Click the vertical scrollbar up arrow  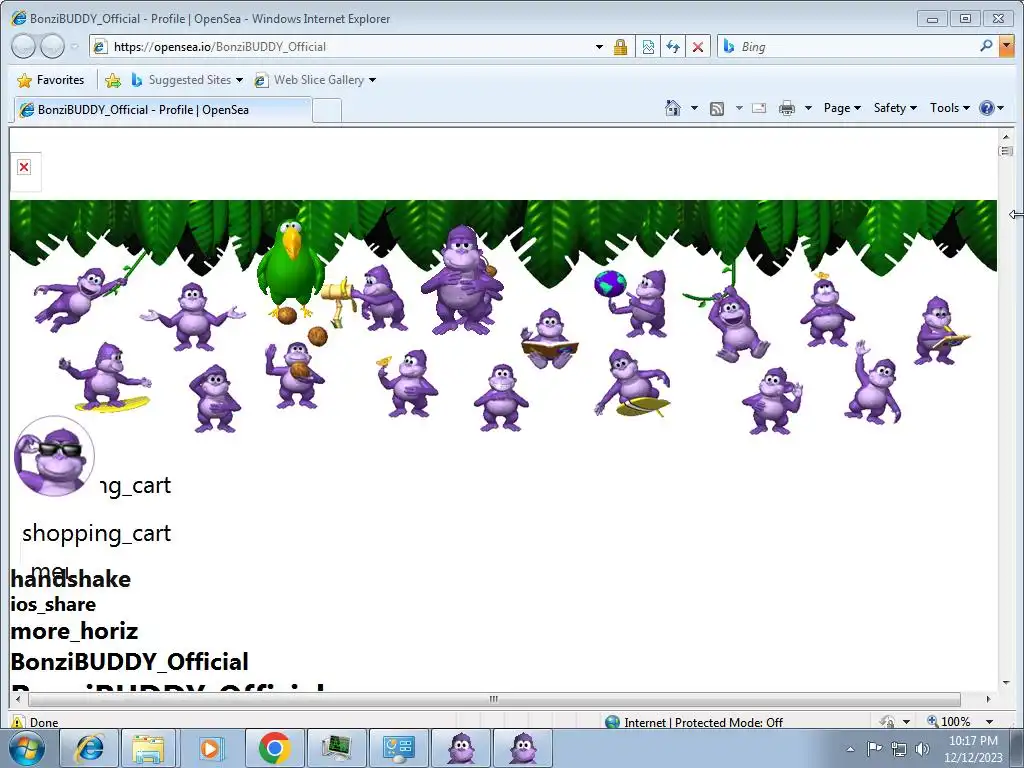coord(1006,136)
